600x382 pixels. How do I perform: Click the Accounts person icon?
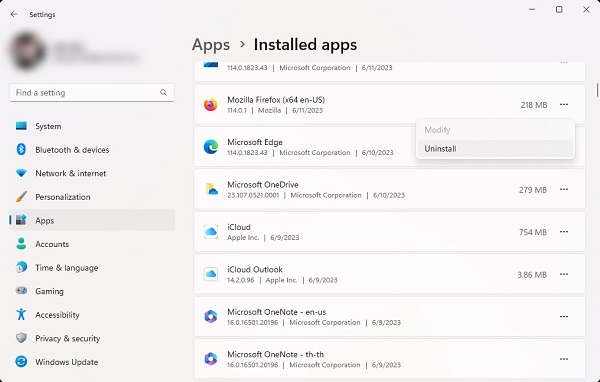21,244
